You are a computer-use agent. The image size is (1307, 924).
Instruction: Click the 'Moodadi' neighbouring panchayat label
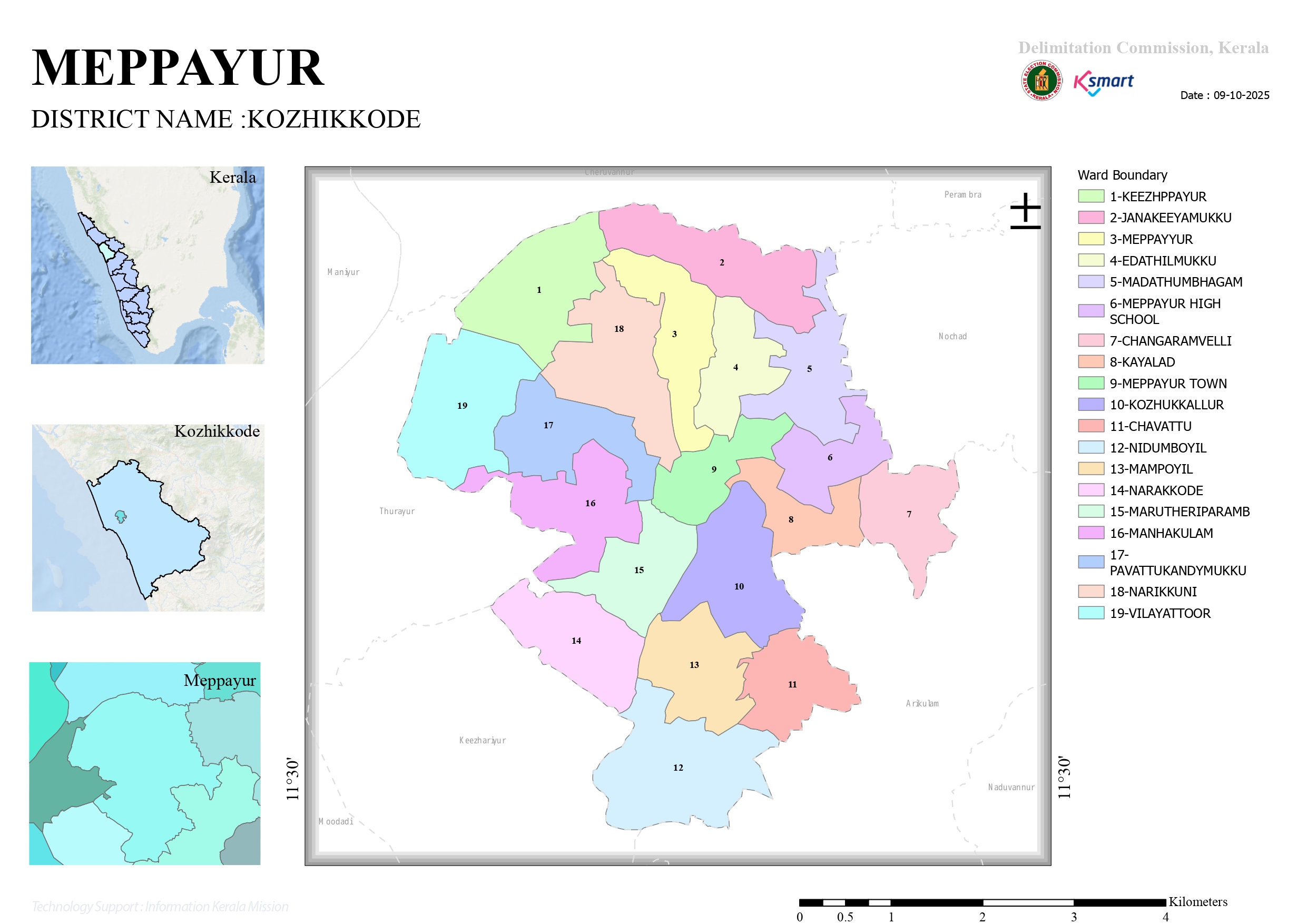click(x=336, y=821)
